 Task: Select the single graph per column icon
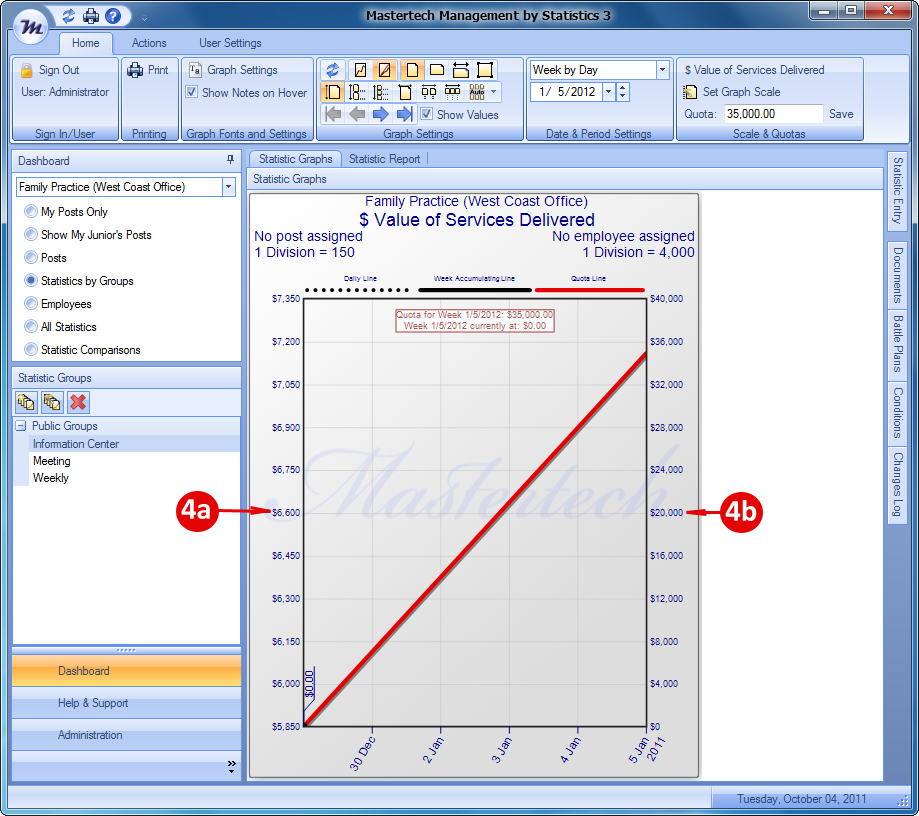(333, 92)
